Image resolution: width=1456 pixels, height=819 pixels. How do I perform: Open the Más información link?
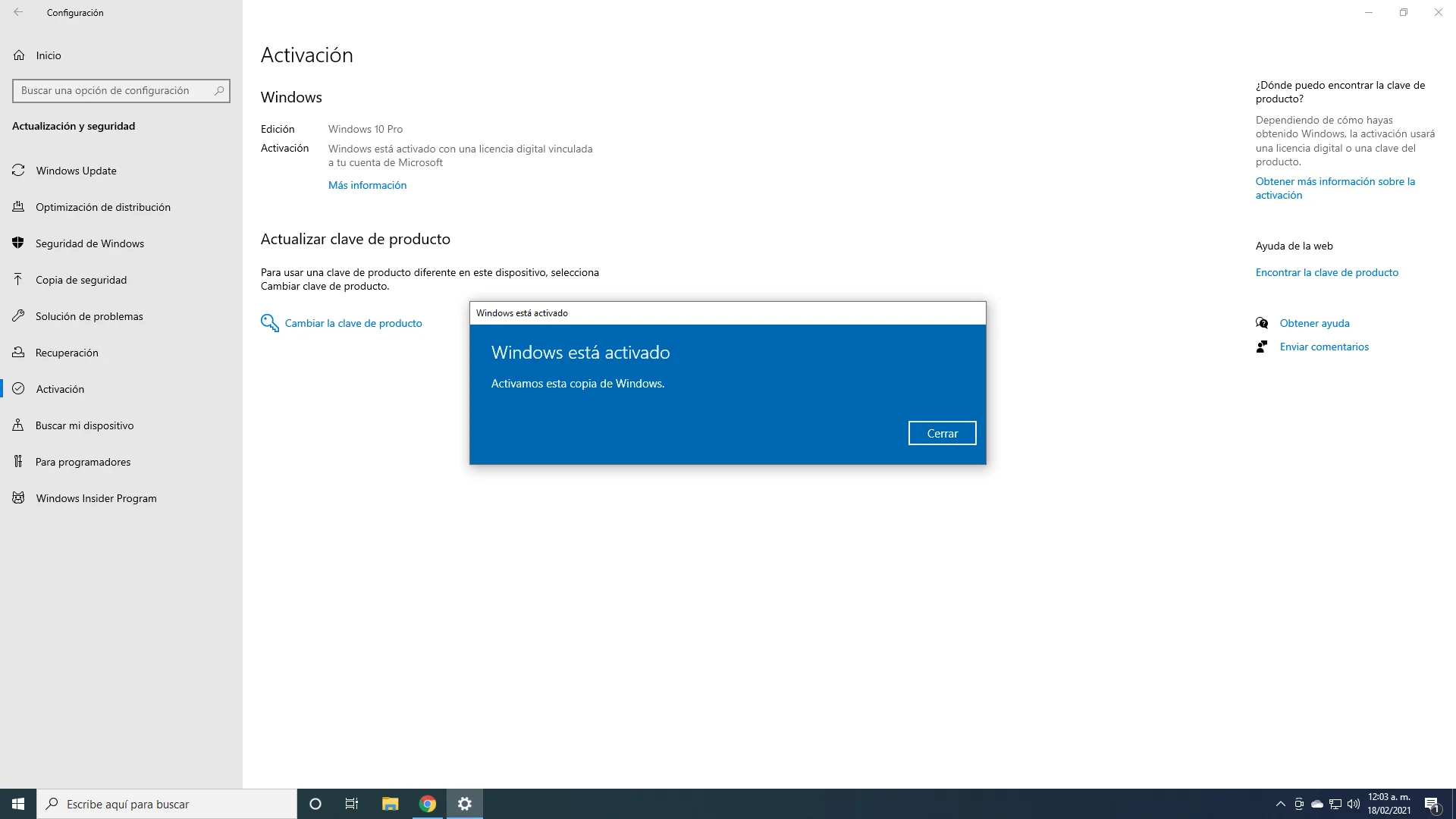tap(367, 185)
